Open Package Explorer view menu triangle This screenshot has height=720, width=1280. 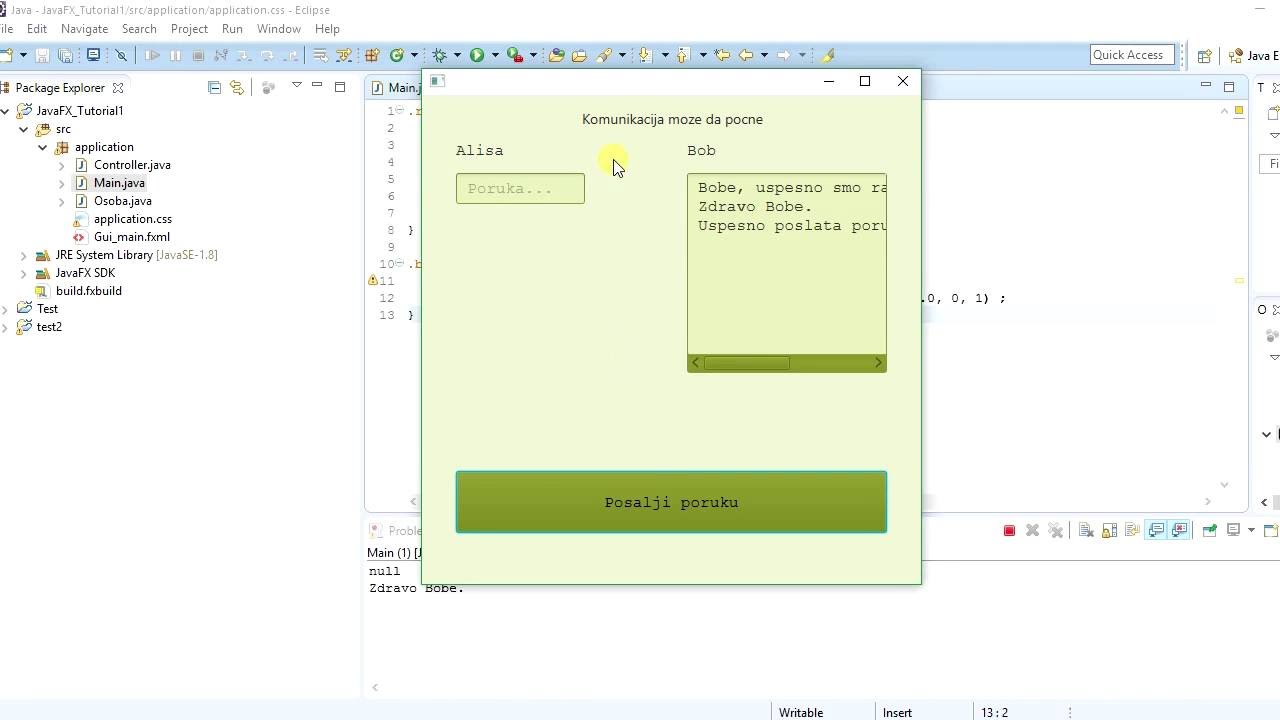pyautogui.click(x=297, y=86)
